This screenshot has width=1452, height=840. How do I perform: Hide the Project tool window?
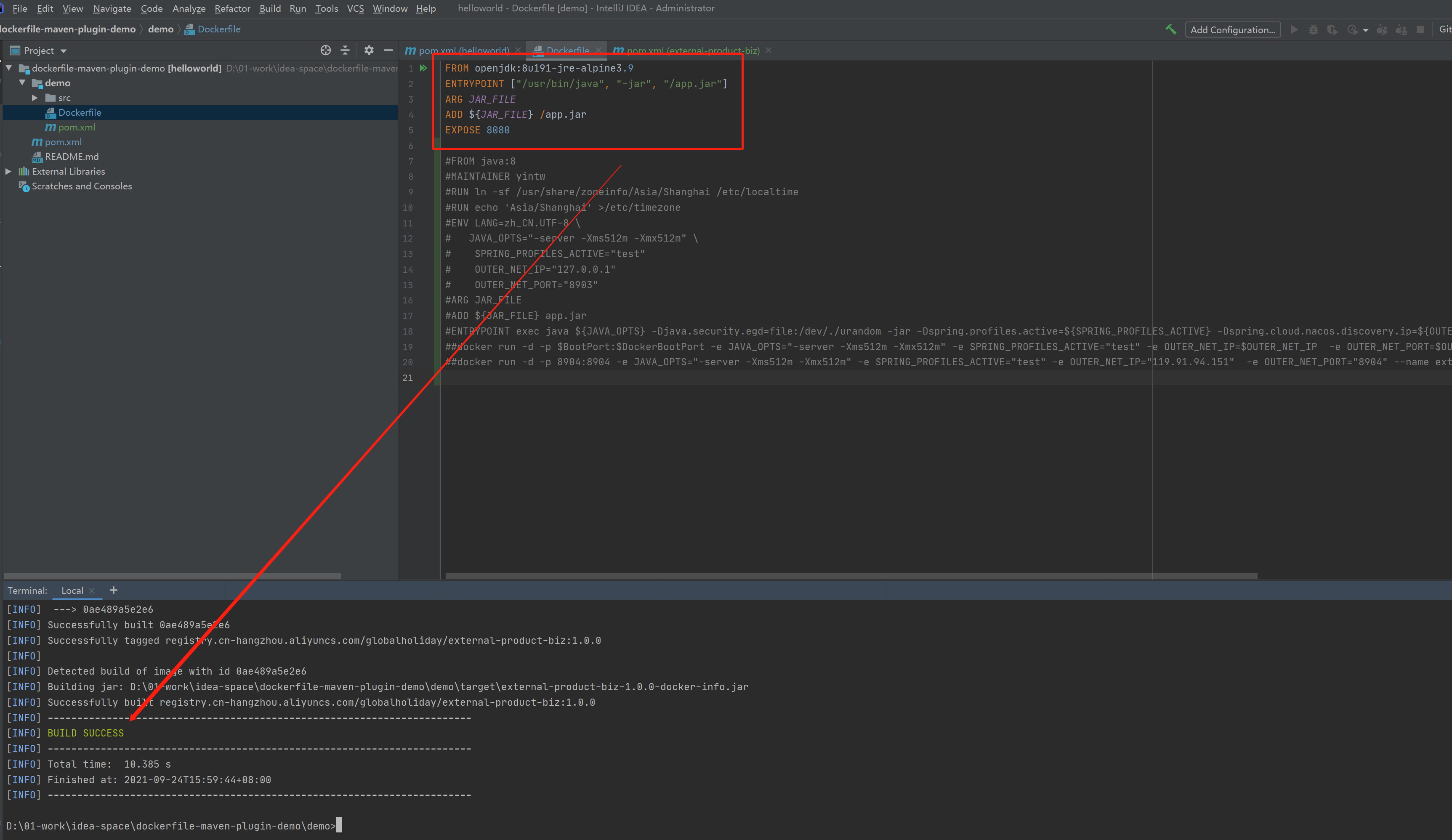[x=389, y=50]
